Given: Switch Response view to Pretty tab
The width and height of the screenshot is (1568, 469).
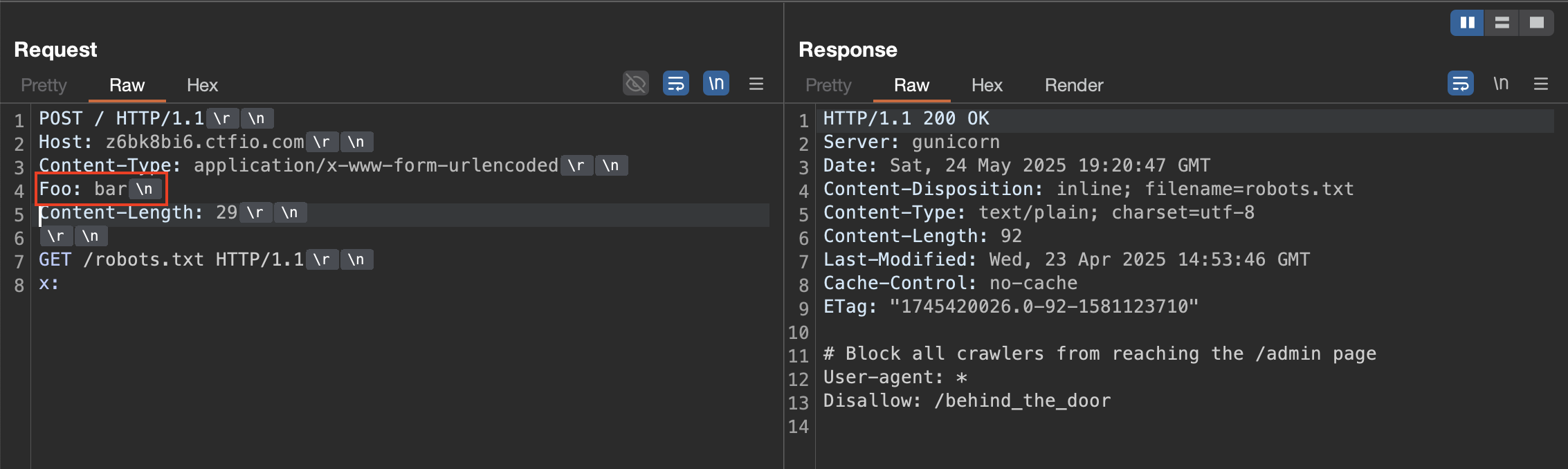Looking at the screenshot, I should pos(828,85).
